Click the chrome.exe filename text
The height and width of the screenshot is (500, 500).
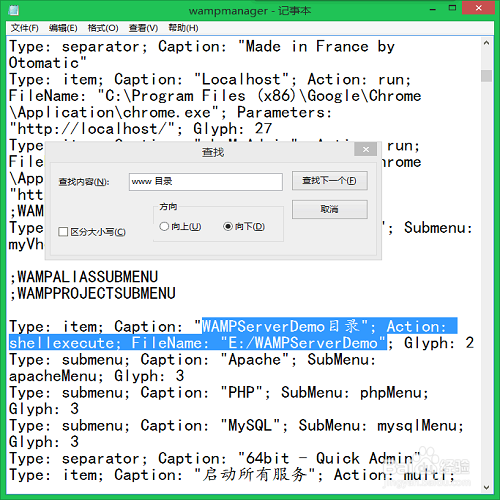(x=167, y=112)
